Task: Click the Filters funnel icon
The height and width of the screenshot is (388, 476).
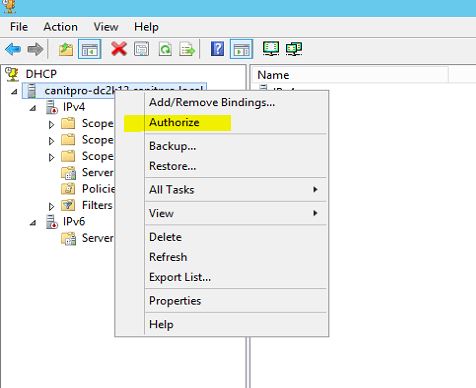Action: pos(68,205)
